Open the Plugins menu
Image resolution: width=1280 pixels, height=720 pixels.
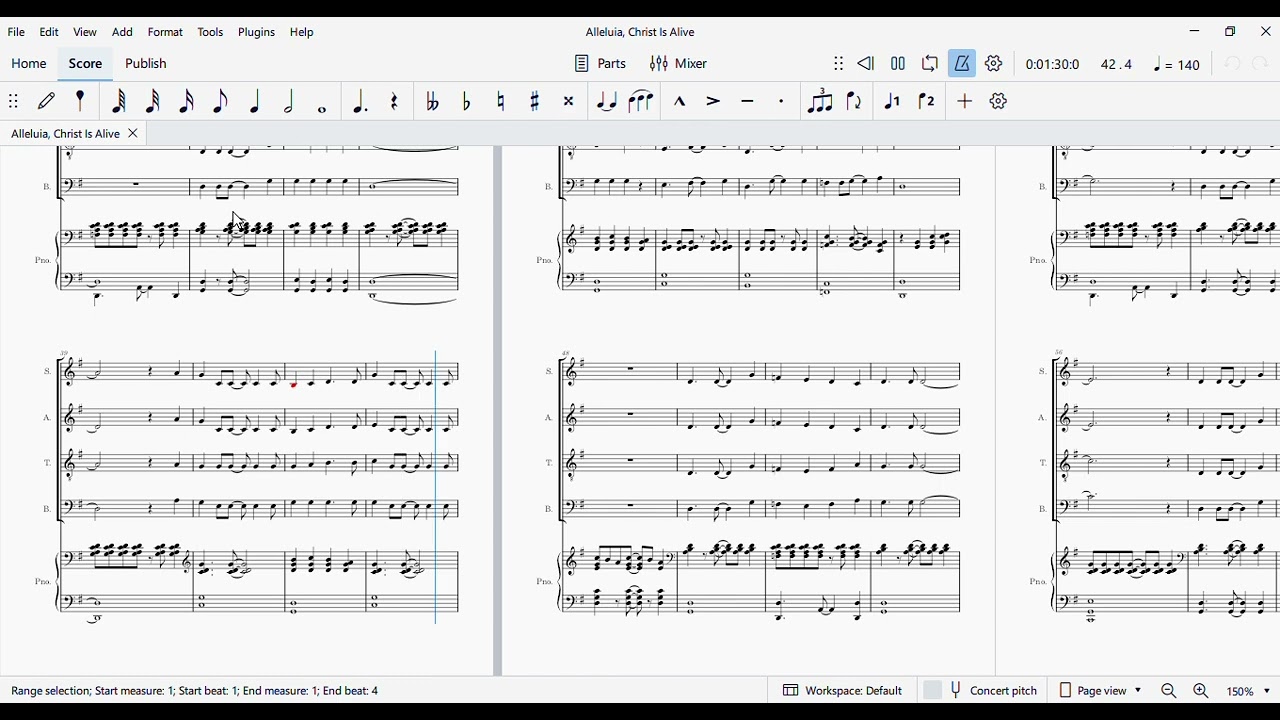(x=257, y=32)
